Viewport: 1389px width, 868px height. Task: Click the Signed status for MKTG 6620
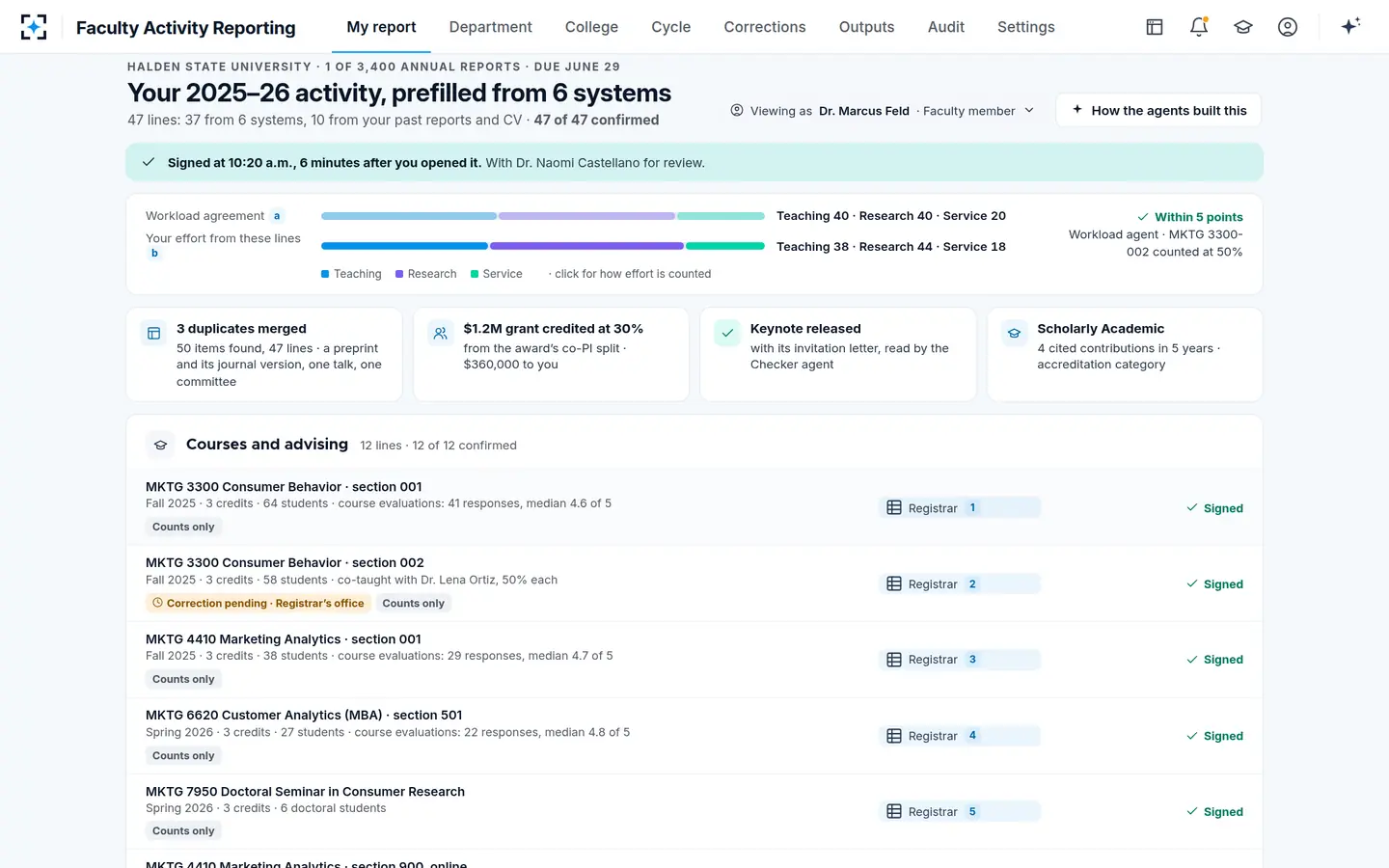click(x=1214, y=736)
